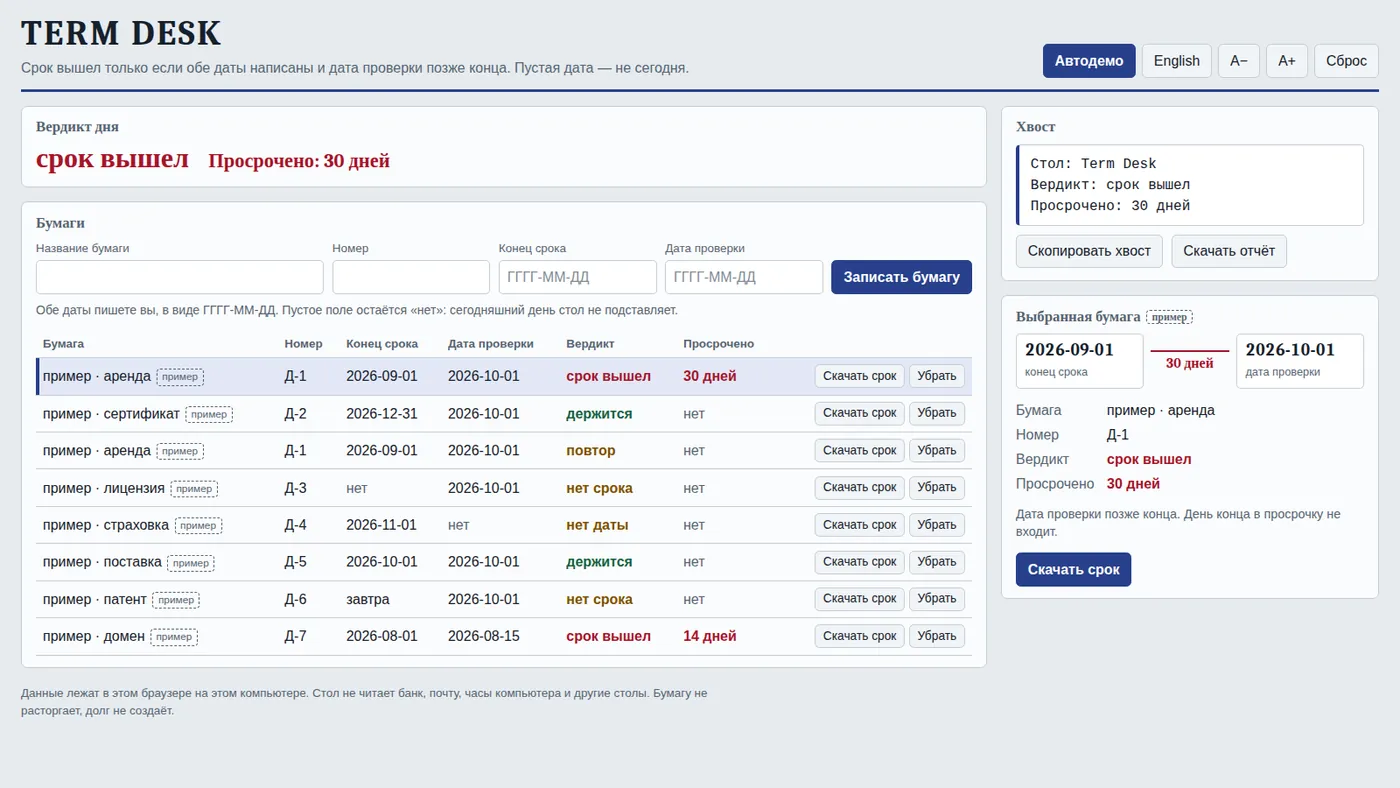Click Скачать срок in the домен row
This screenshot has width=1400, height=788.
tap(860, 636)
